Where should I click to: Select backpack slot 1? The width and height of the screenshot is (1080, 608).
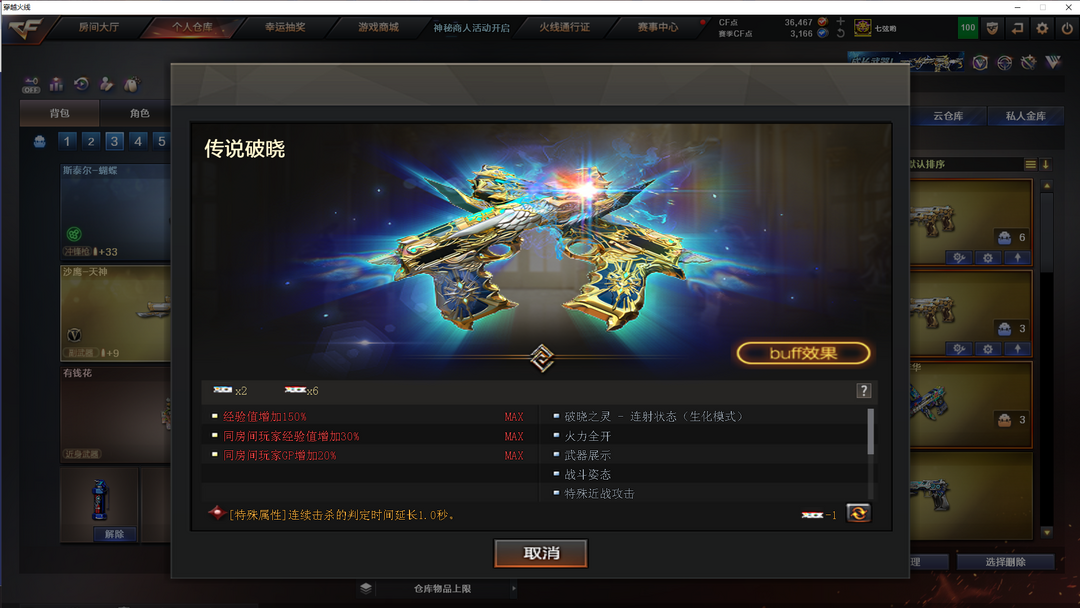67,141
